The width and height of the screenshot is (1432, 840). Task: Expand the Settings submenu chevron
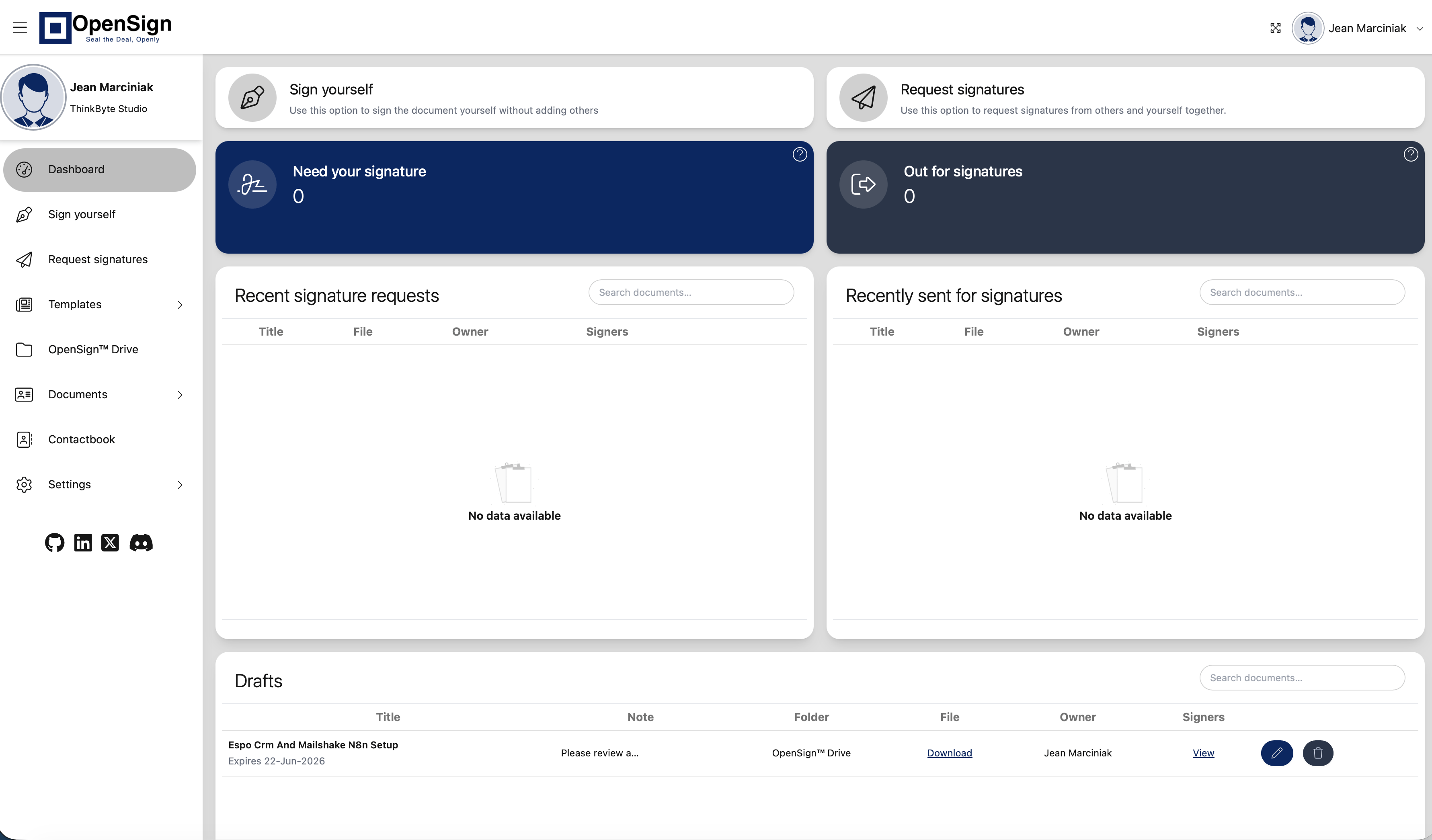pos(180,485)
